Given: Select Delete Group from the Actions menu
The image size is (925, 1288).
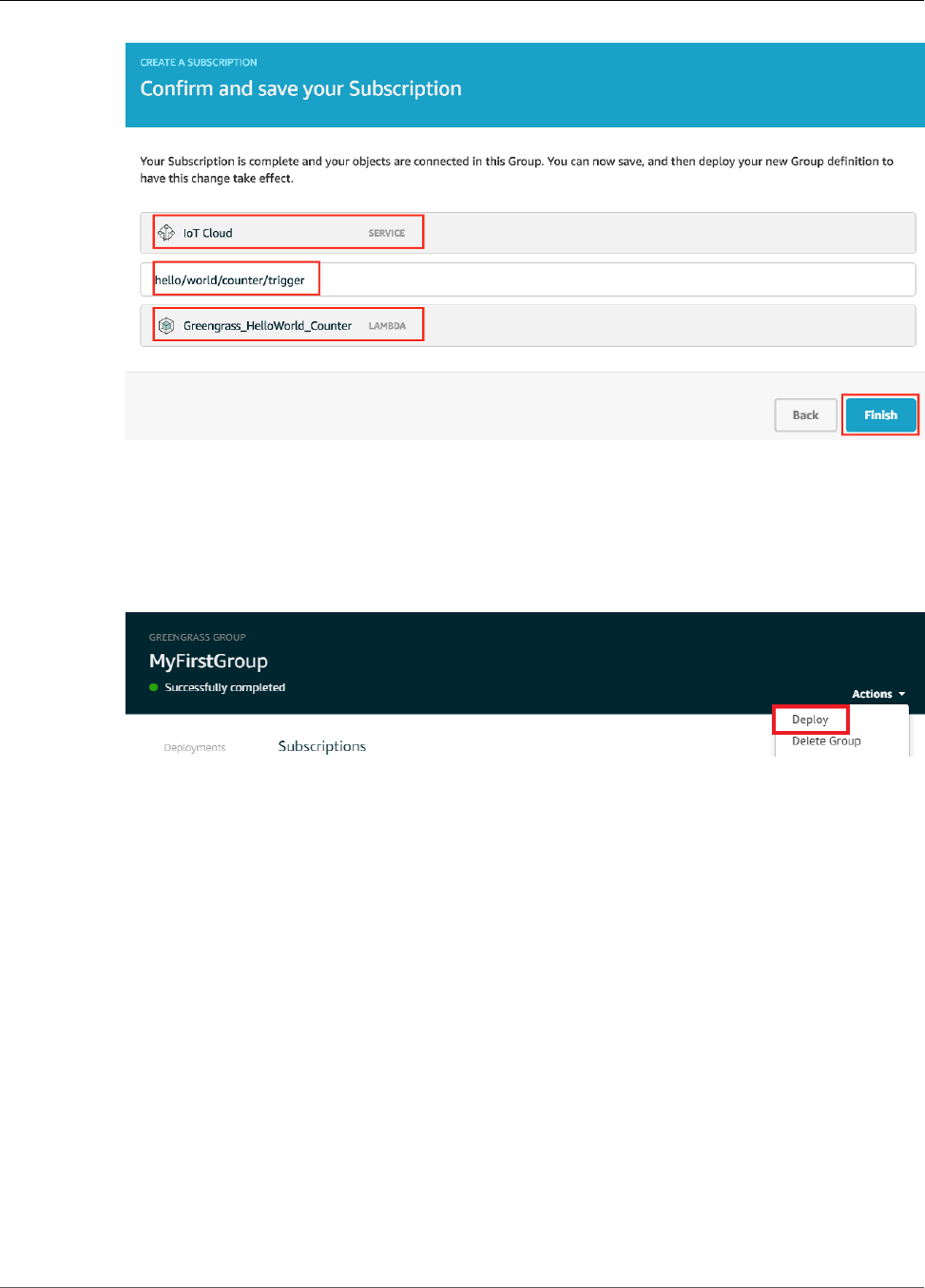Looking at the screenshot, I should click(x=826, y=741).
